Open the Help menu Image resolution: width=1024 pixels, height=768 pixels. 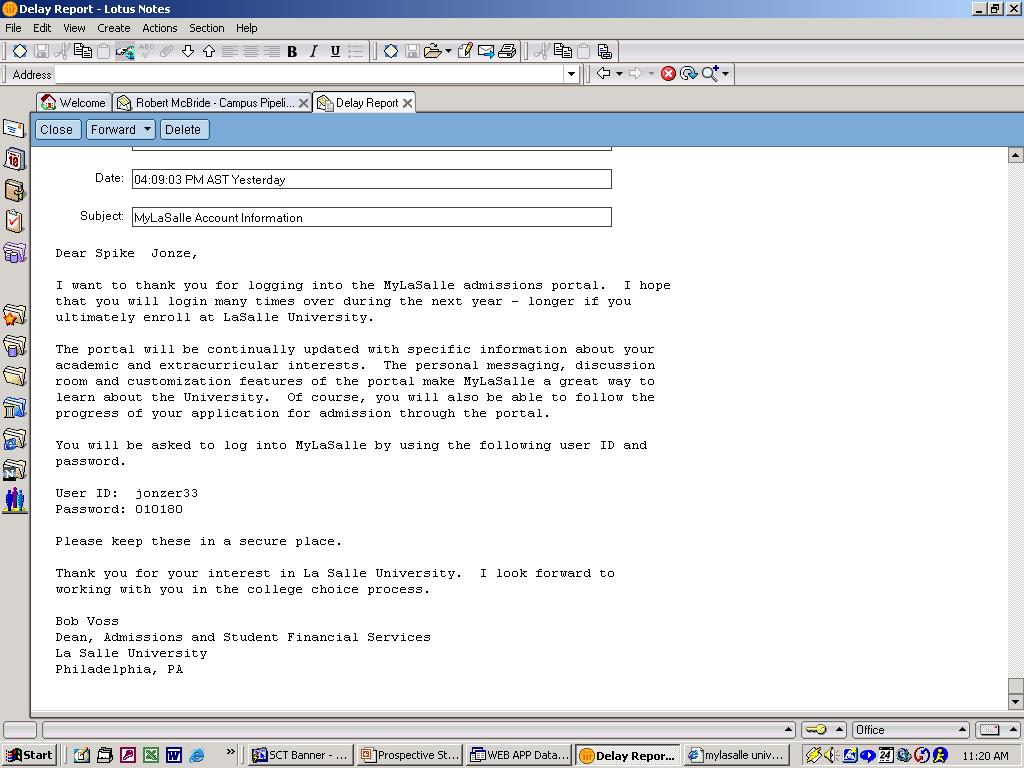click(246, 28)
